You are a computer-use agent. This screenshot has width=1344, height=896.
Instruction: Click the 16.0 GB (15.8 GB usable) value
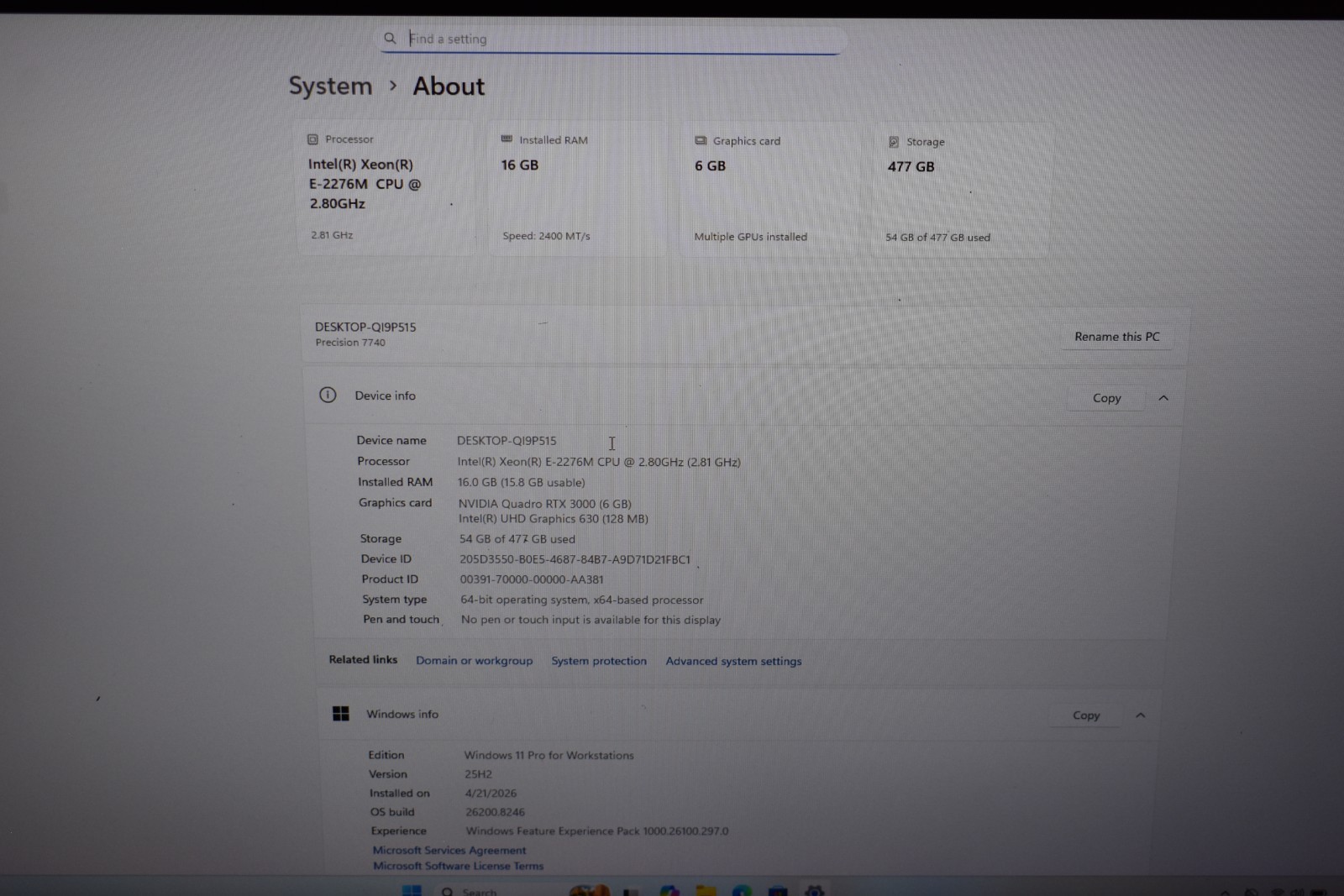521,483
